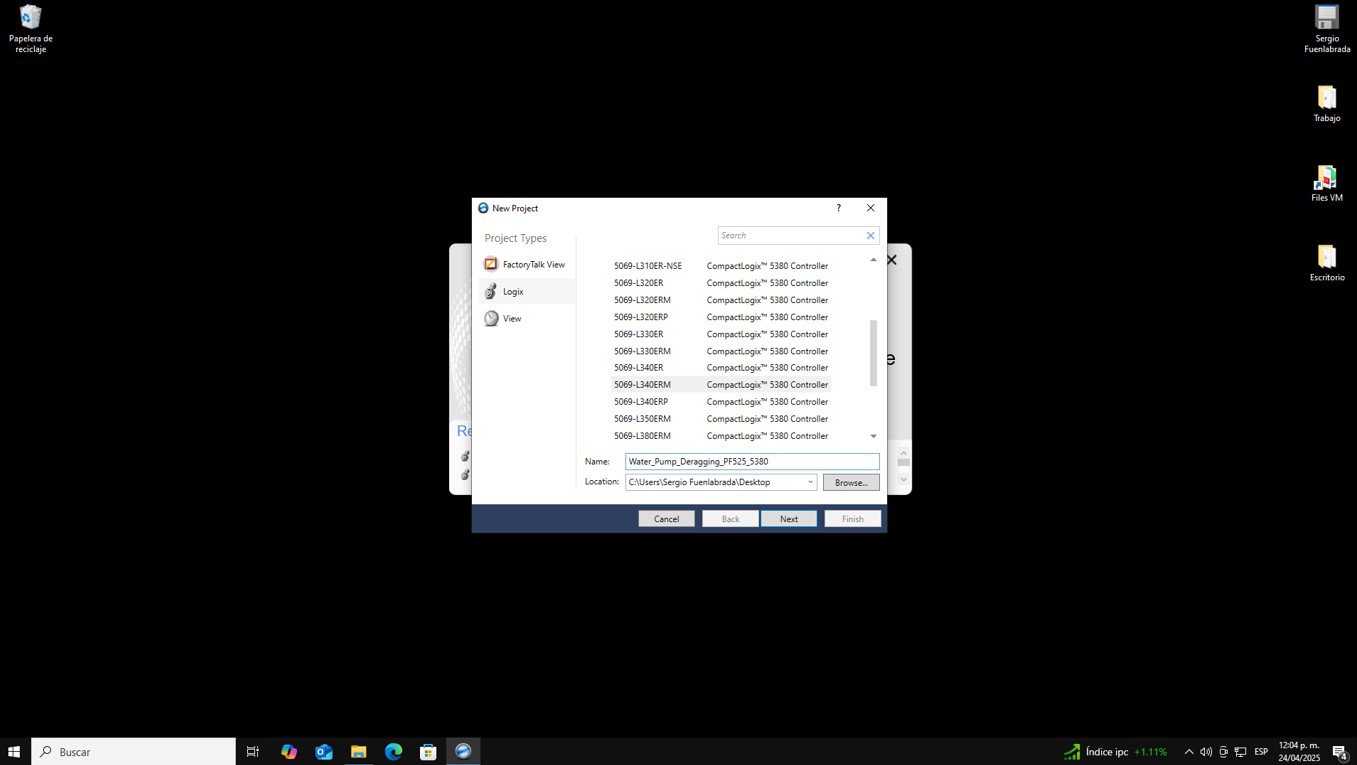The width and height of the screenshot is (1357, 765).
Task: Open the Papelera de reciclaje desktop icon
Action: point(31,29)
